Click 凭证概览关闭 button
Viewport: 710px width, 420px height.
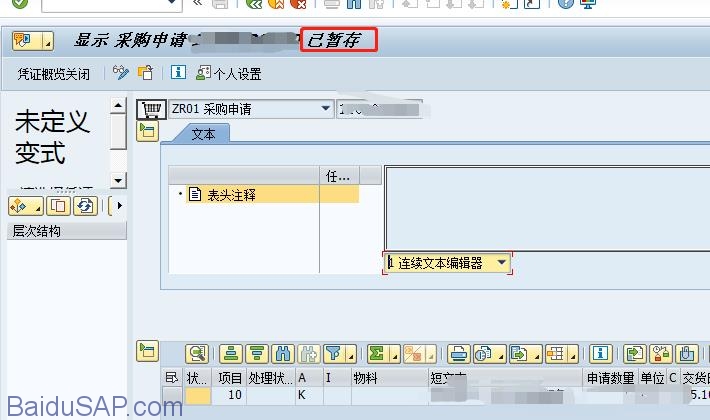54,74
